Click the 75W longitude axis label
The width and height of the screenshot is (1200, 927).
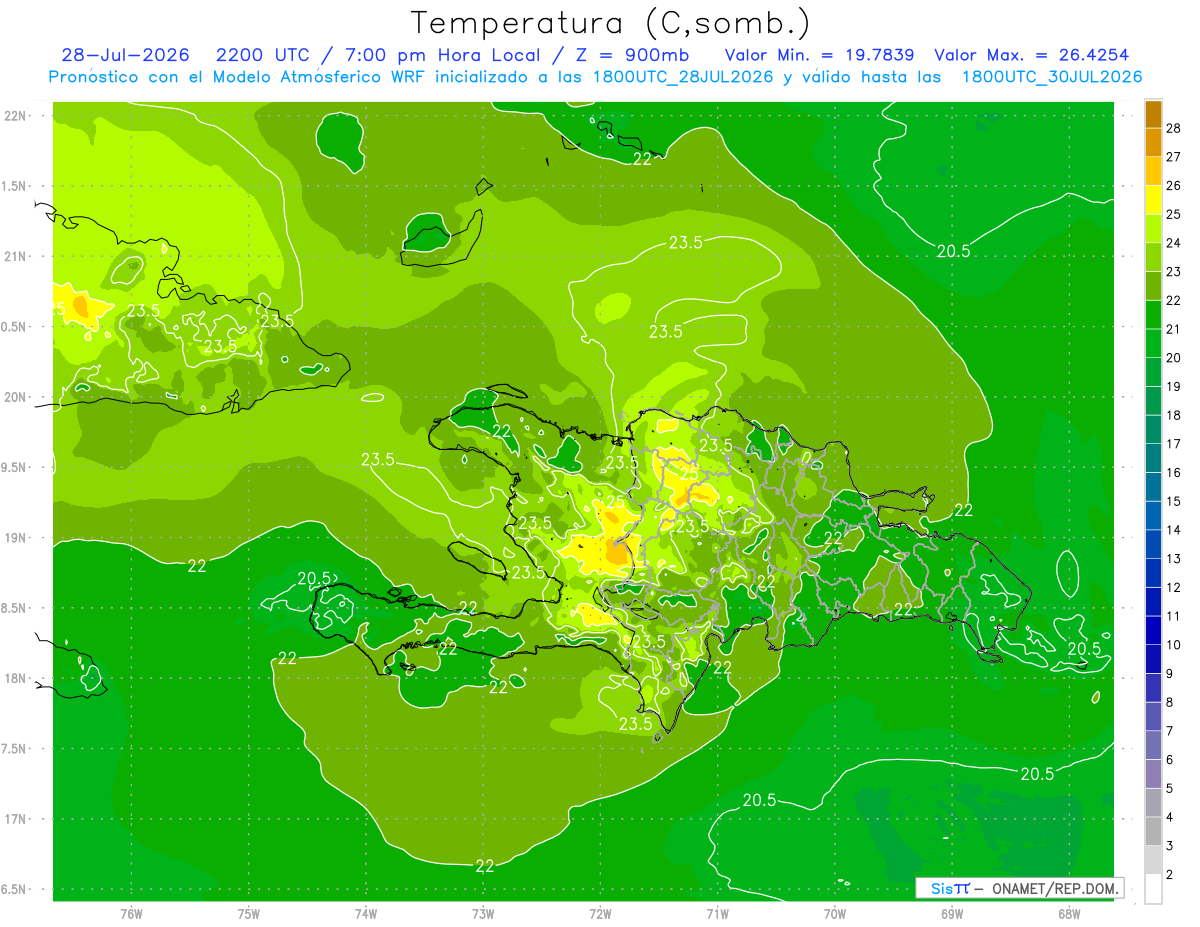[249, 913]
